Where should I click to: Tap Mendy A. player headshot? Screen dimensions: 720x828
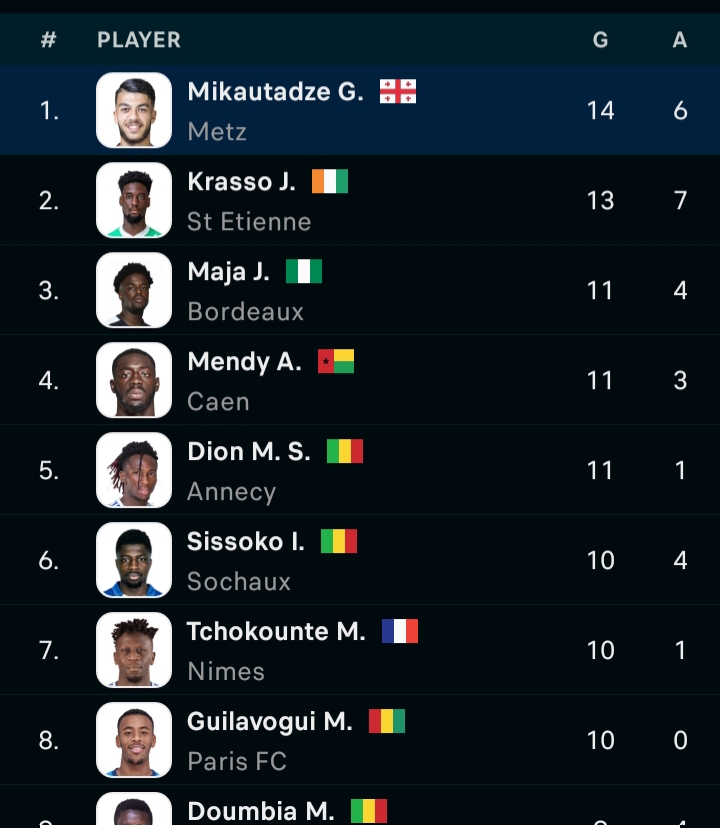point(134,380)
